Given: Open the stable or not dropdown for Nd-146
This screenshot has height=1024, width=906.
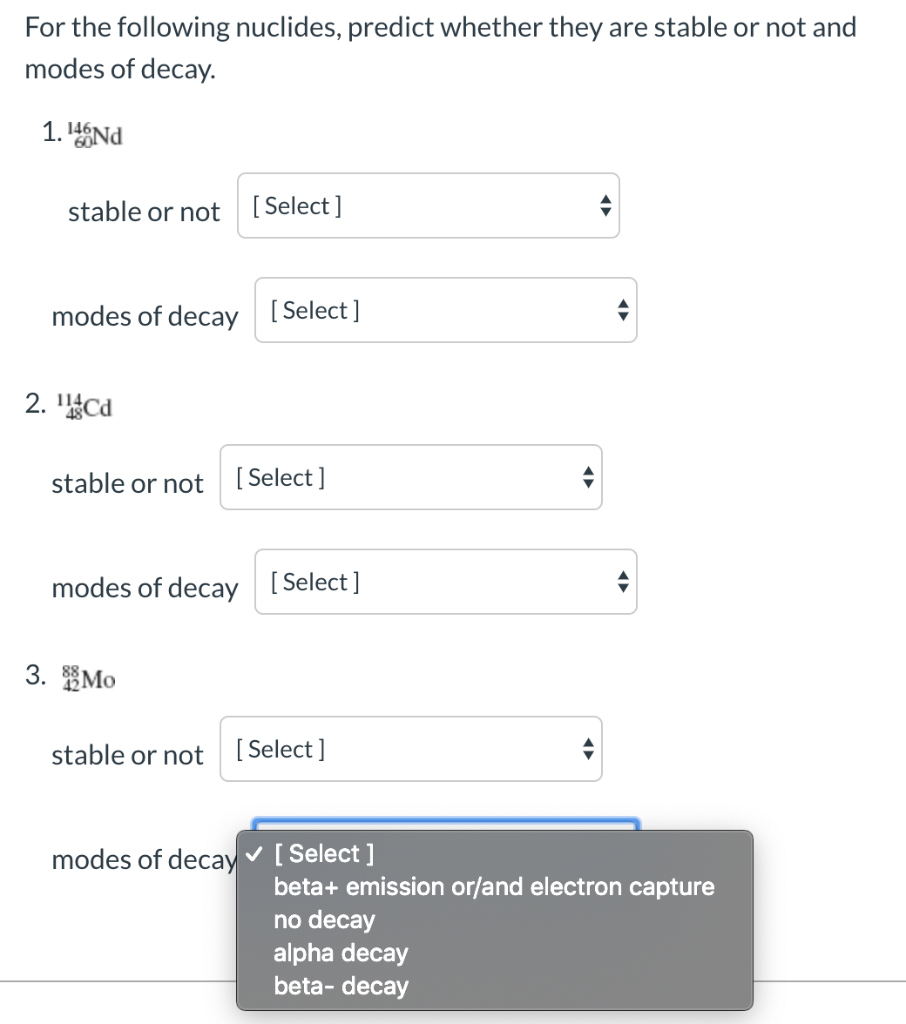Looking at the screenshot, I should click(428, 205).
